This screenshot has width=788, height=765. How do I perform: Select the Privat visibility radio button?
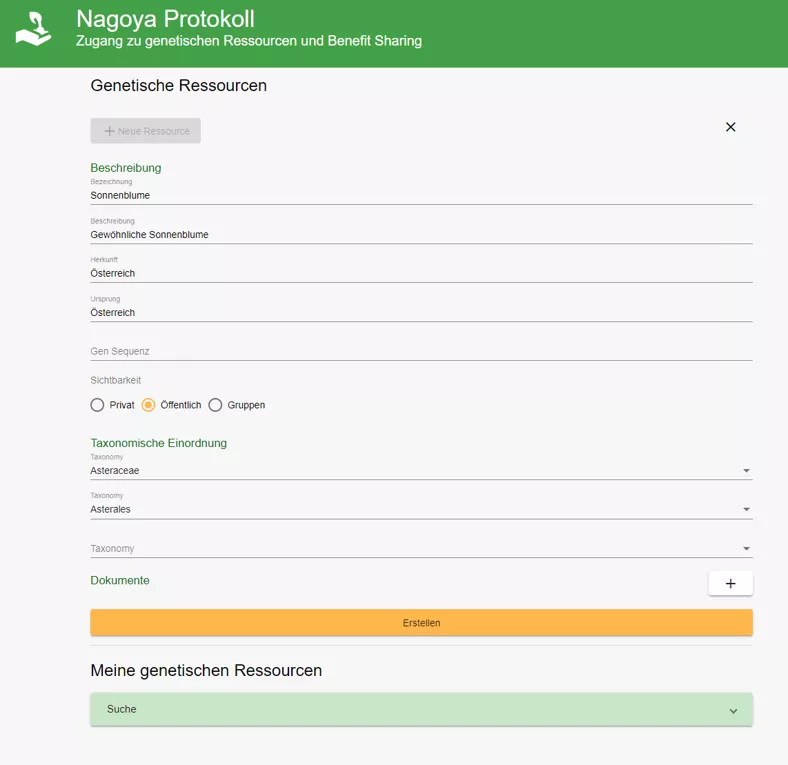[x=97, y=405]
